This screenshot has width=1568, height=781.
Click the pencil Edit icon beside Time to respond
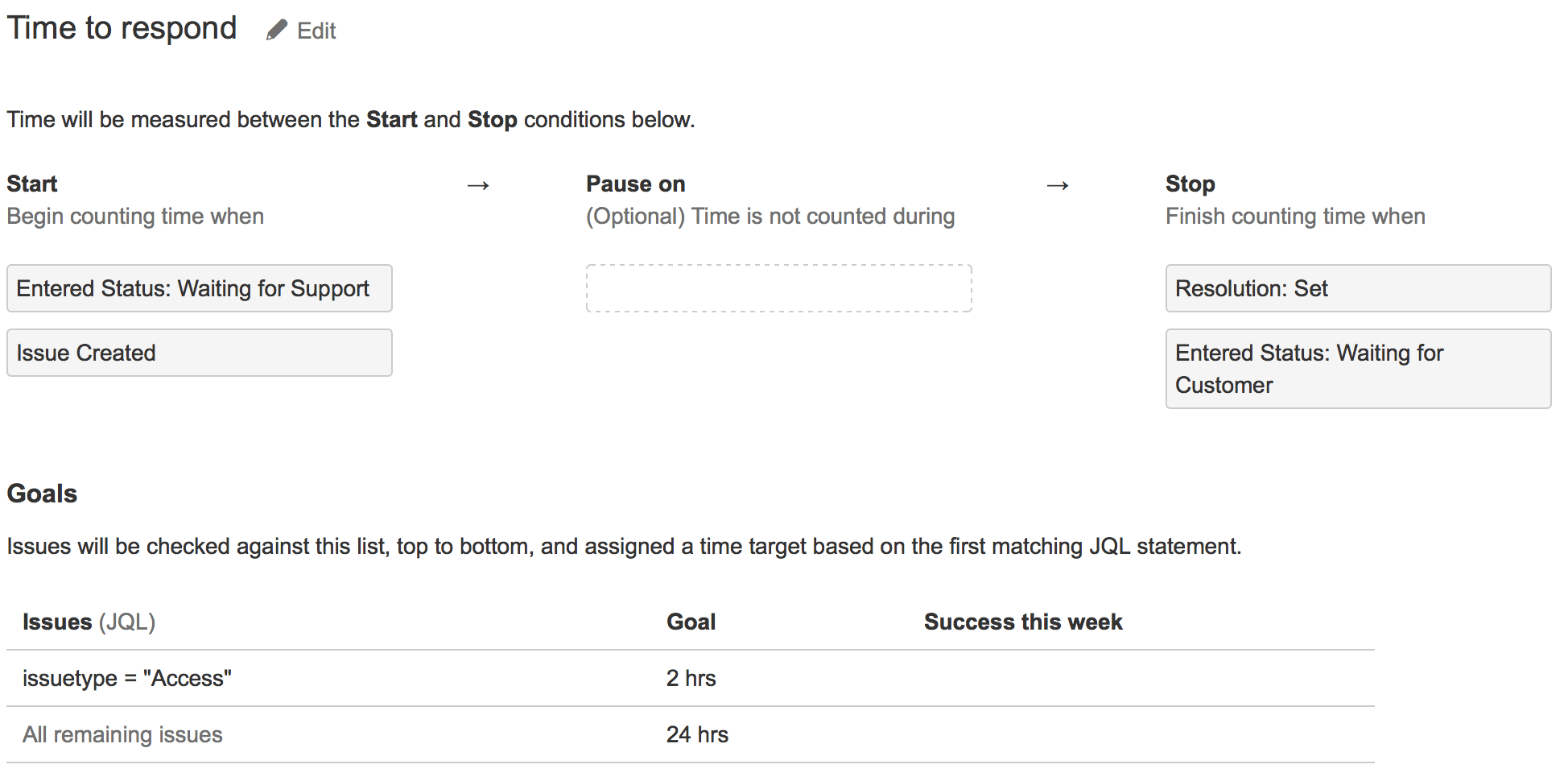[x=277, y=29]
